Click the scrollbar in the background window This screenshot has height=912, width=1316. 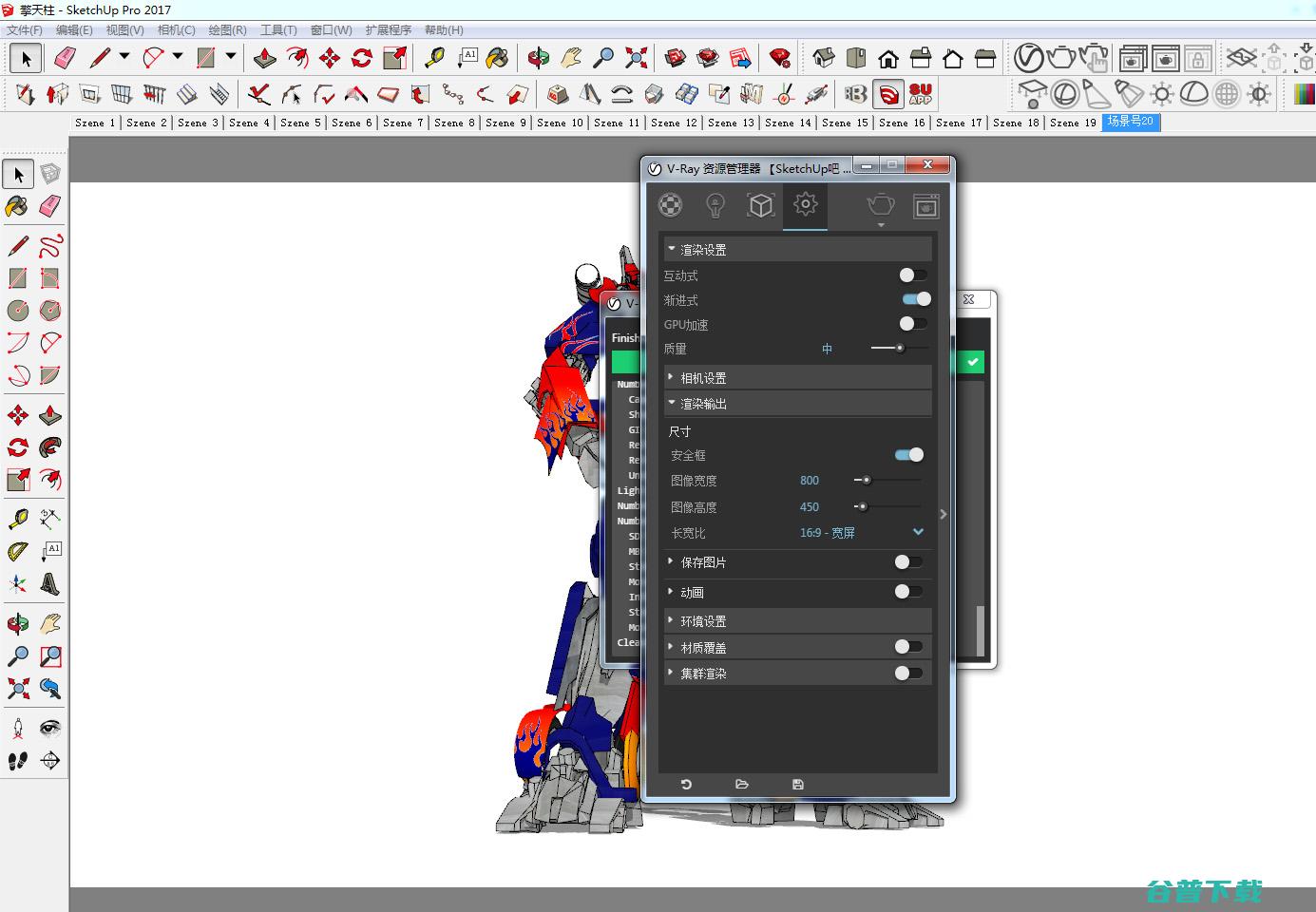(x=980, y=631)
